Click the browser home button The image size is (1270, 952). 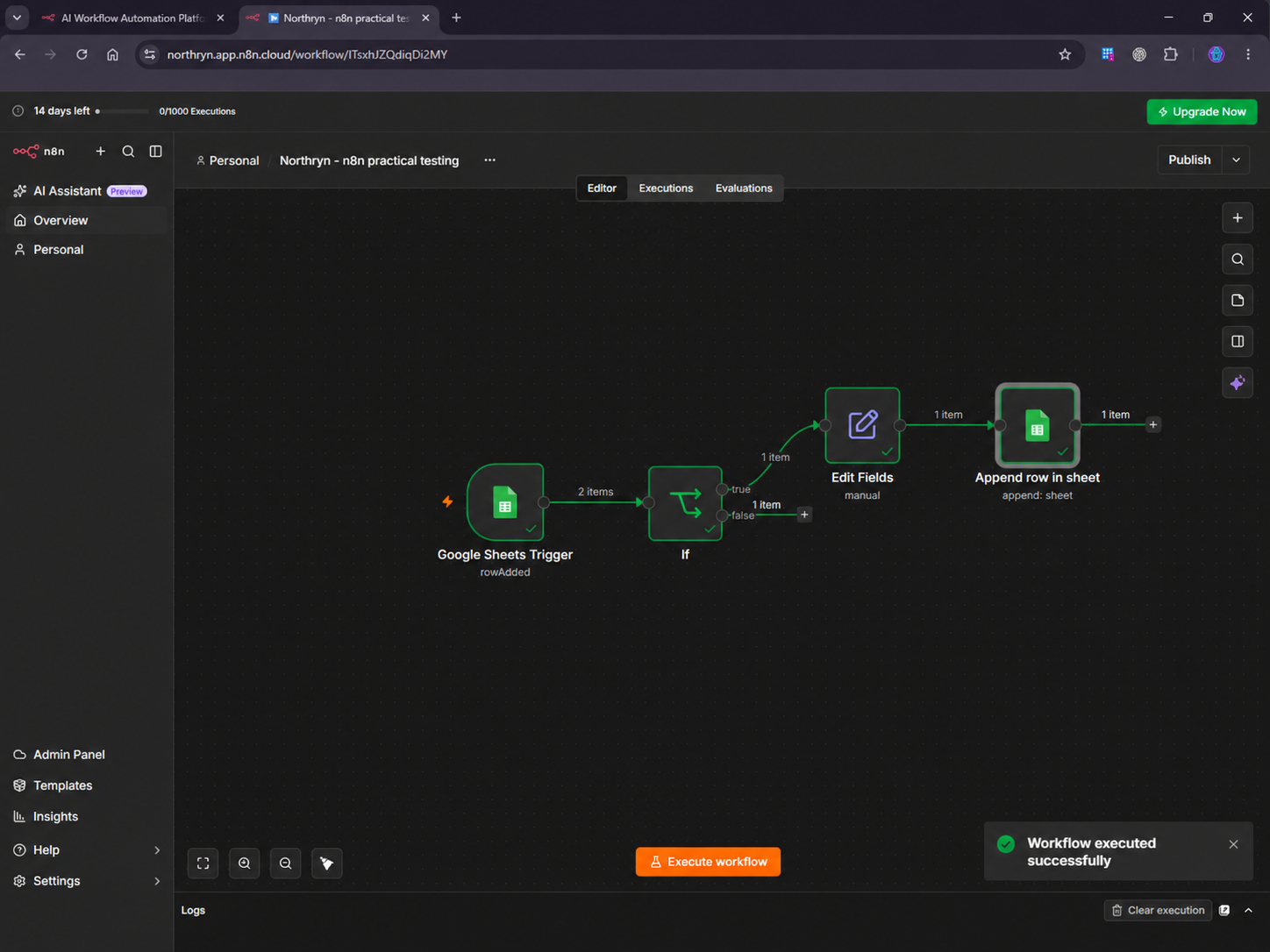click(x=112, y=54)
